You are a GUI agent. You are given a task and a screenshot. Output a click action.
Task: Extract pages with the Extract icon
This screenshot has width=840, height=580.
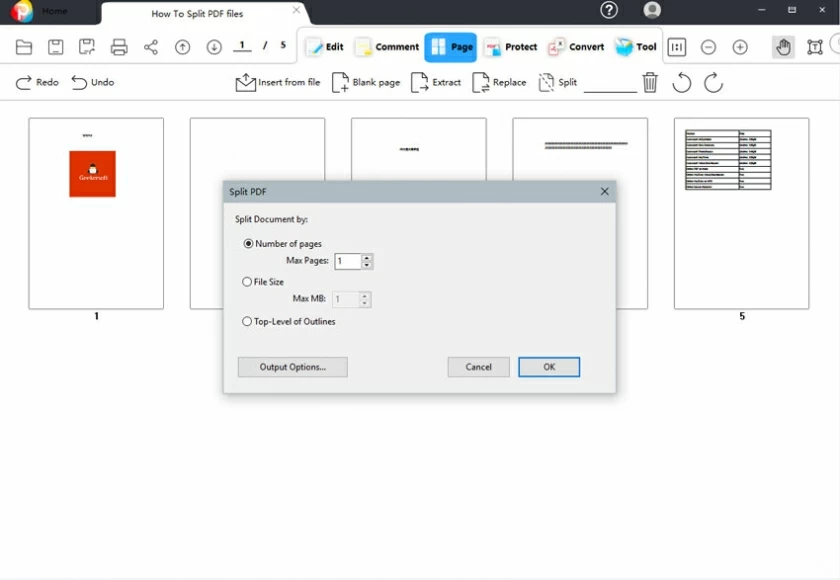[x=437, y=83]
